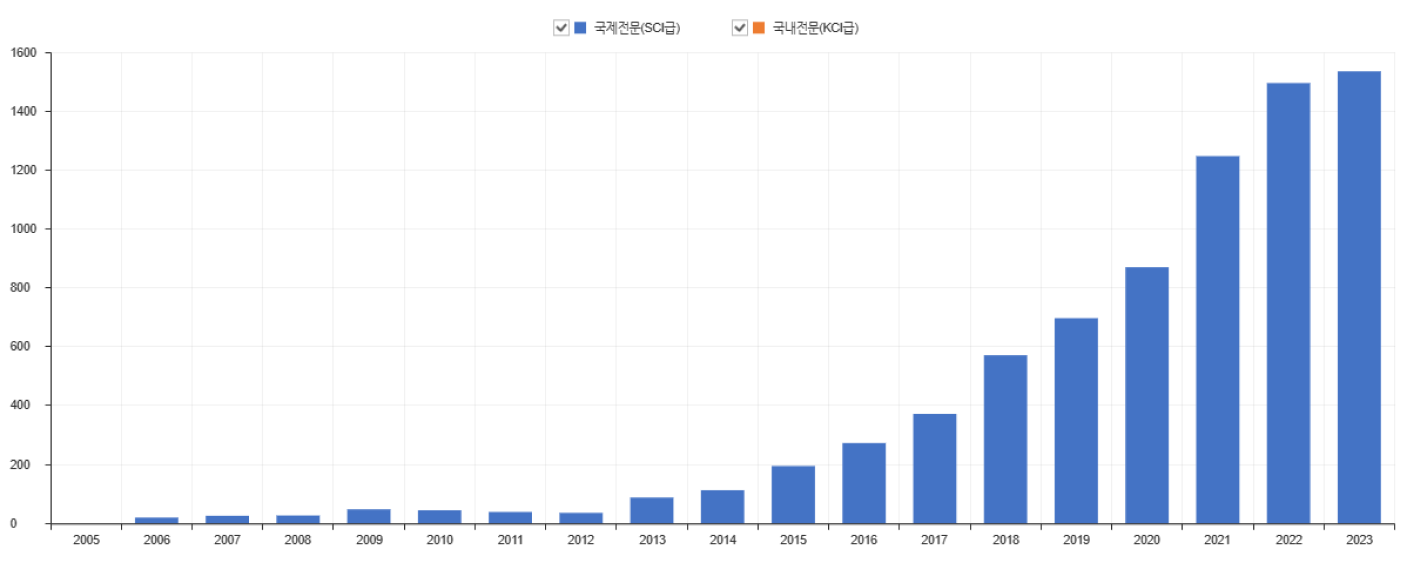Viewport: 1410px width, 561px height.
Task: Select the small 2011 bar
Action: point(511,517)
